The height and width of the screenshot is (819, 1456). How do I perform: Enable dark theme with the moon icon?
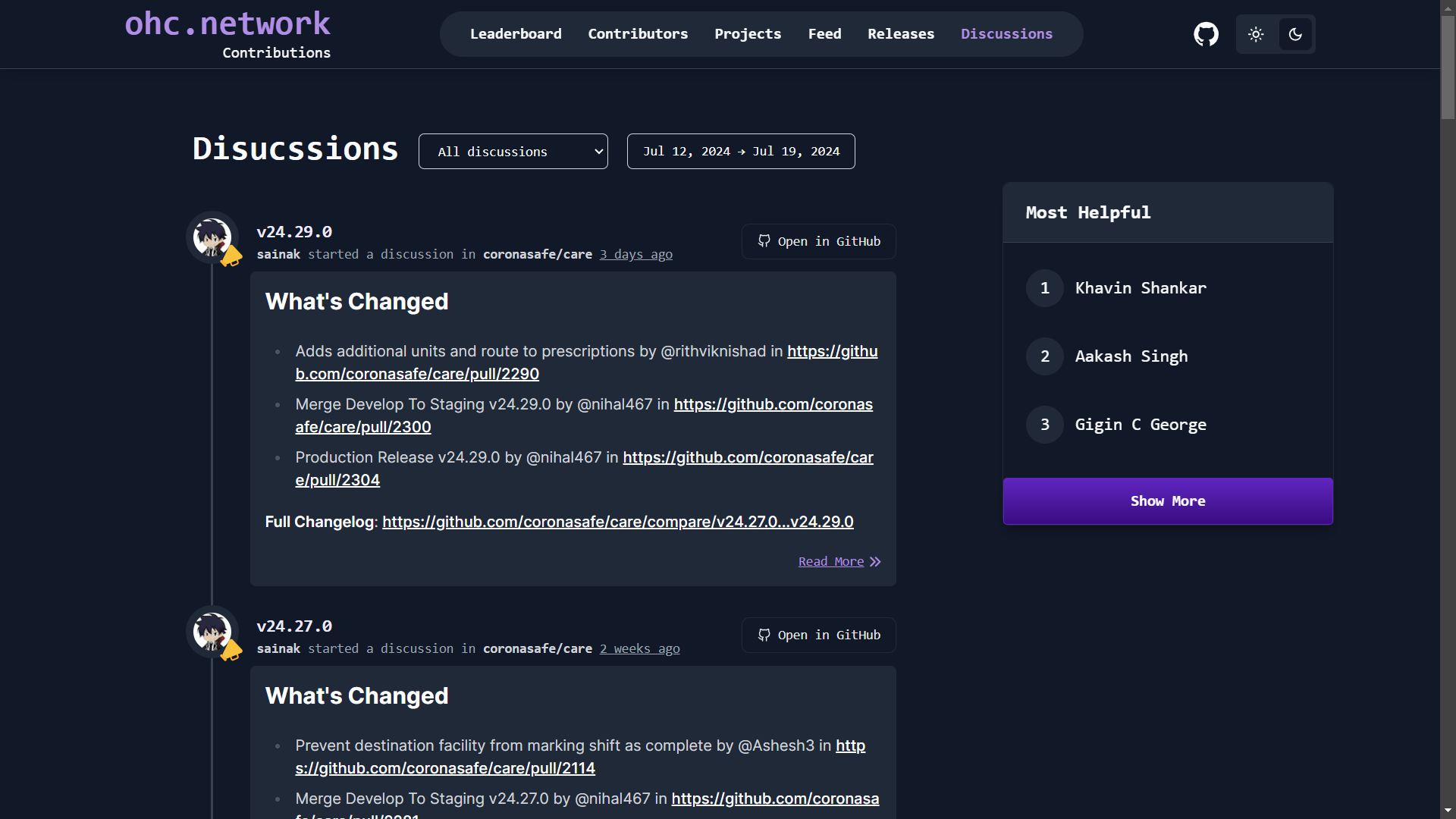1296,34
